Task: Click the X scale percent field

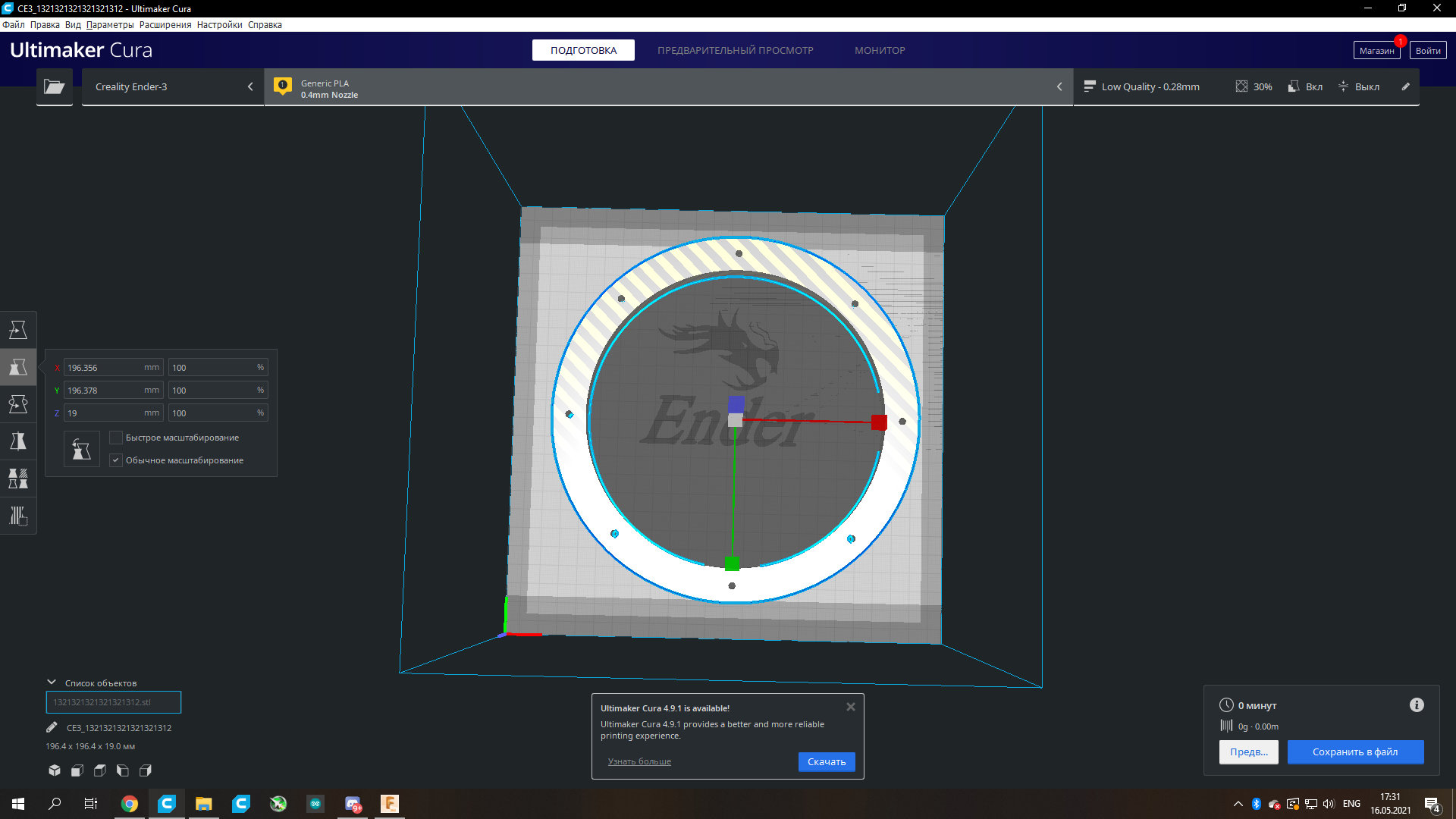Action: tap(218, 368)
